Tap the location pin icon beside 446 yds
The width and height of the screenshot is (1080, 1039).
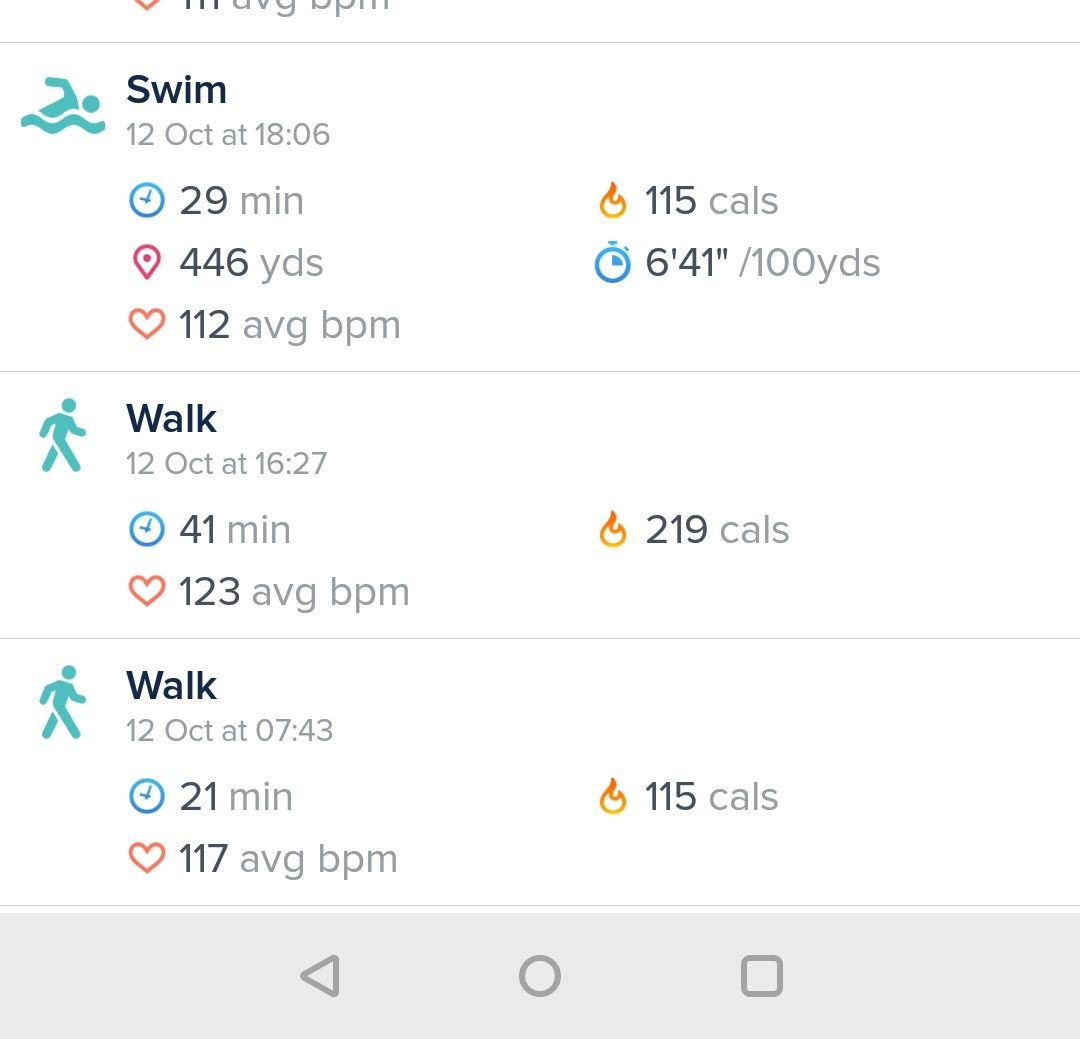point(147,263)
